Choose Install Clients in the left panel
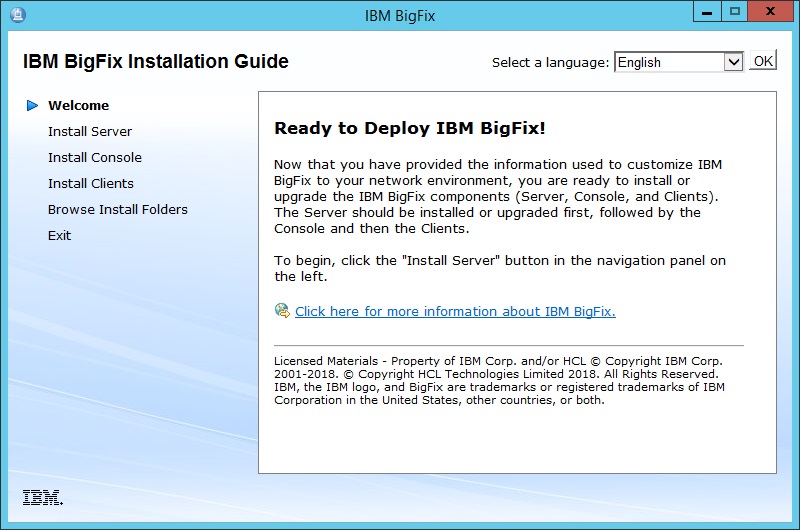 91,183
